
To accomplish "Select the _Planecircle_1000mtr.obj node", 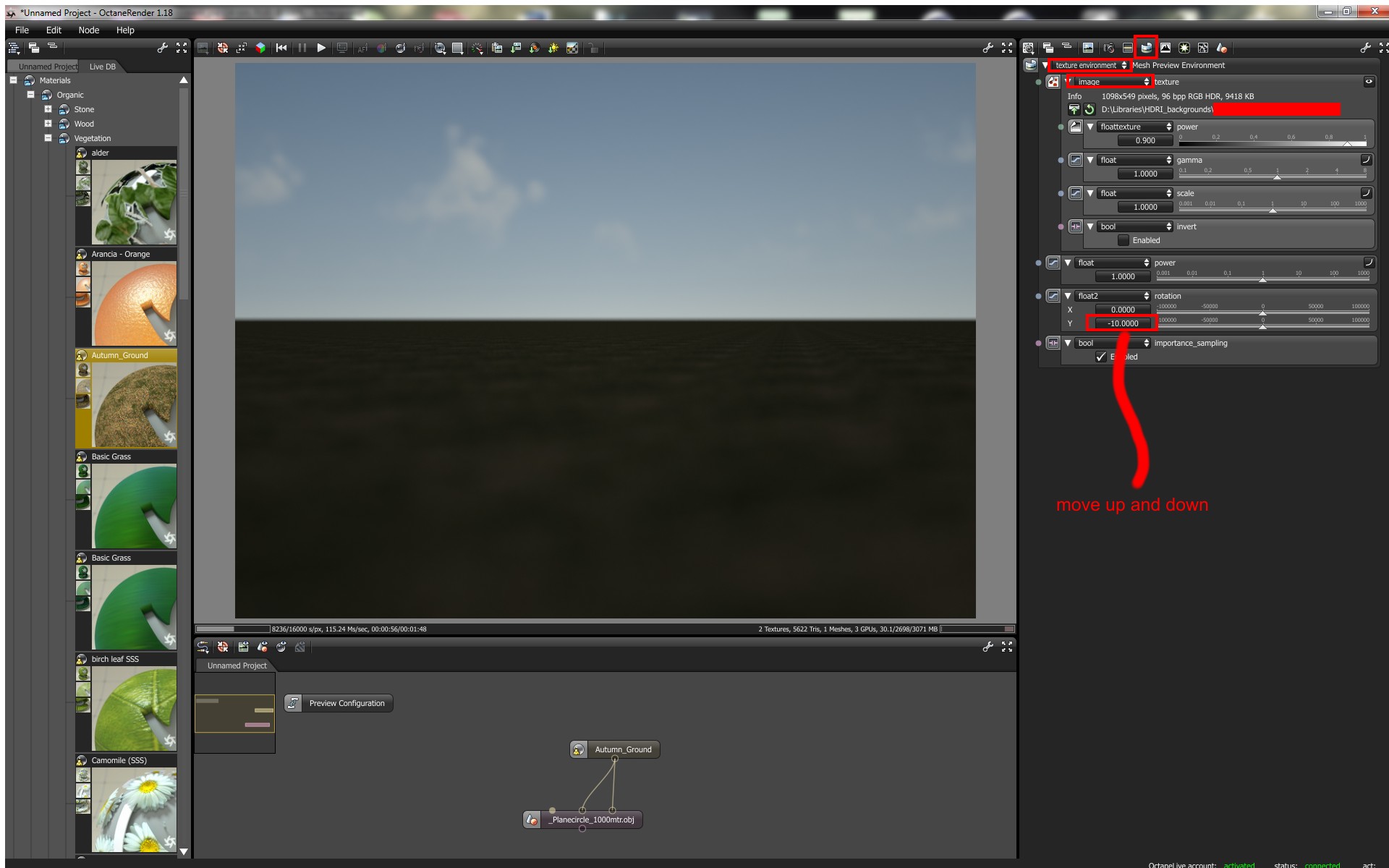I will point(592,820).
